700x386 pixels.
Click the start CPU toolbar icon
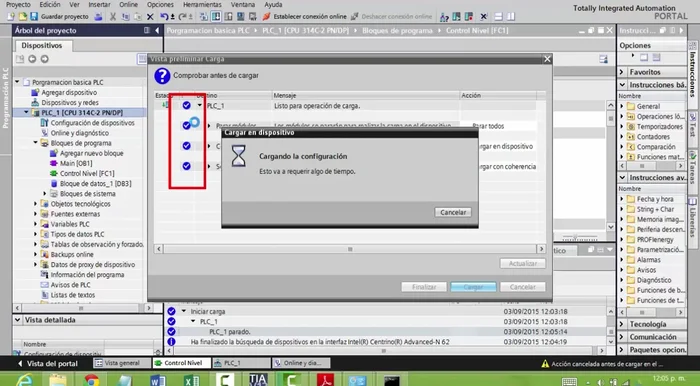click(x=456, y=17)
